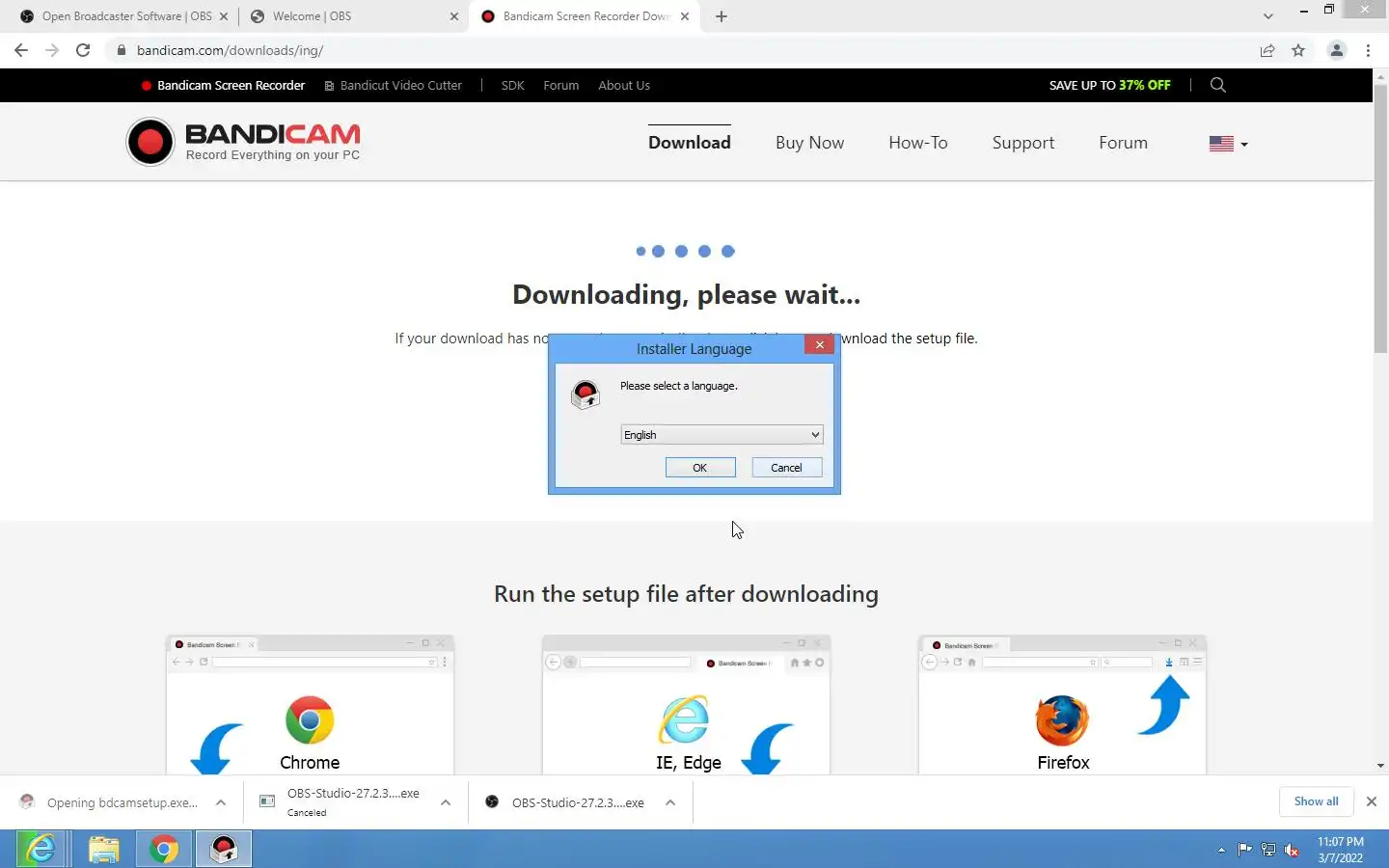This screenshot has width=1389, height=868.
Task: Click the volume muted tray icon
Action: pos(1292,850)
